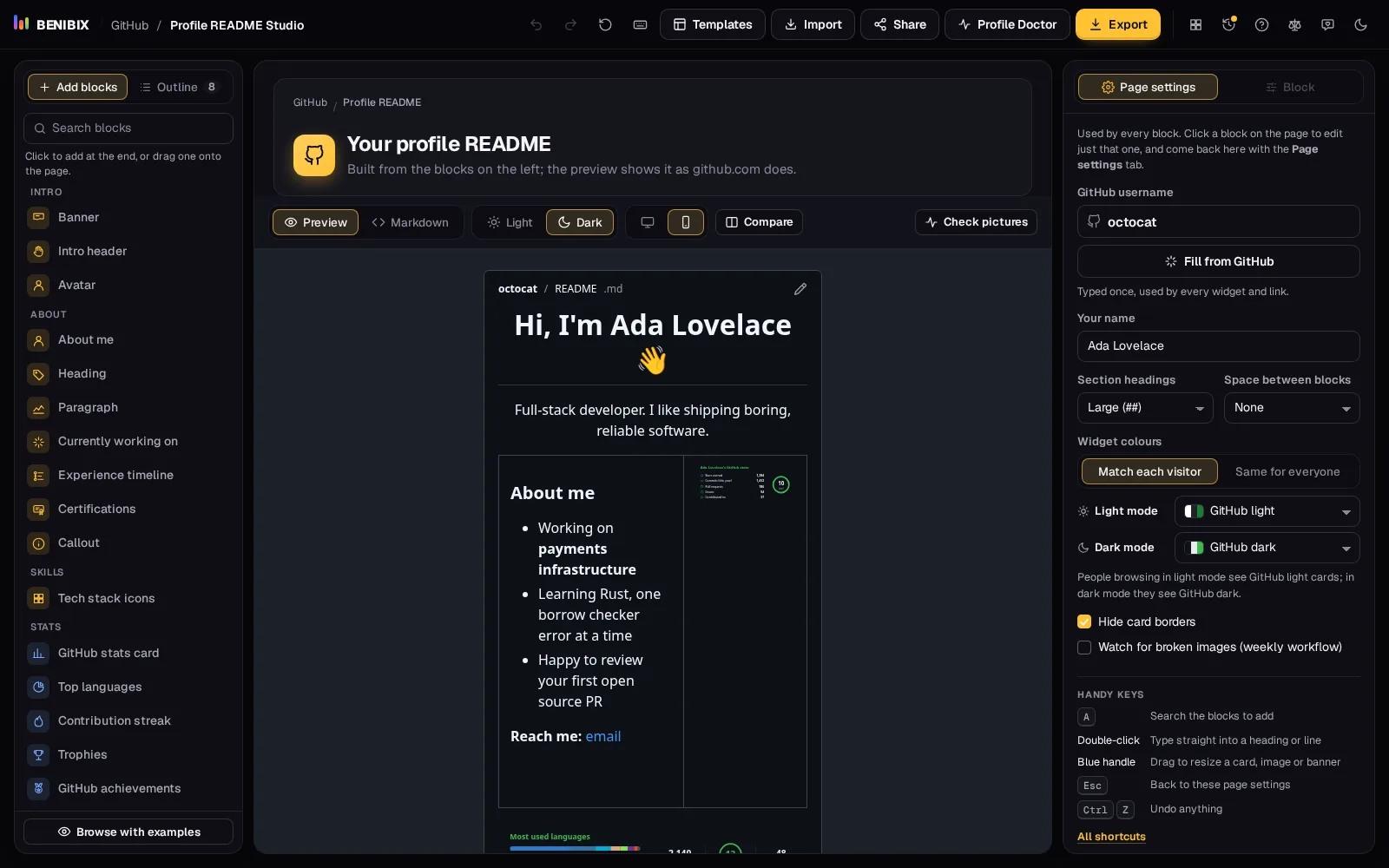Switch to the Block settings tab
This screenshot has width=1389, height=868.
tap(1290, 87)
